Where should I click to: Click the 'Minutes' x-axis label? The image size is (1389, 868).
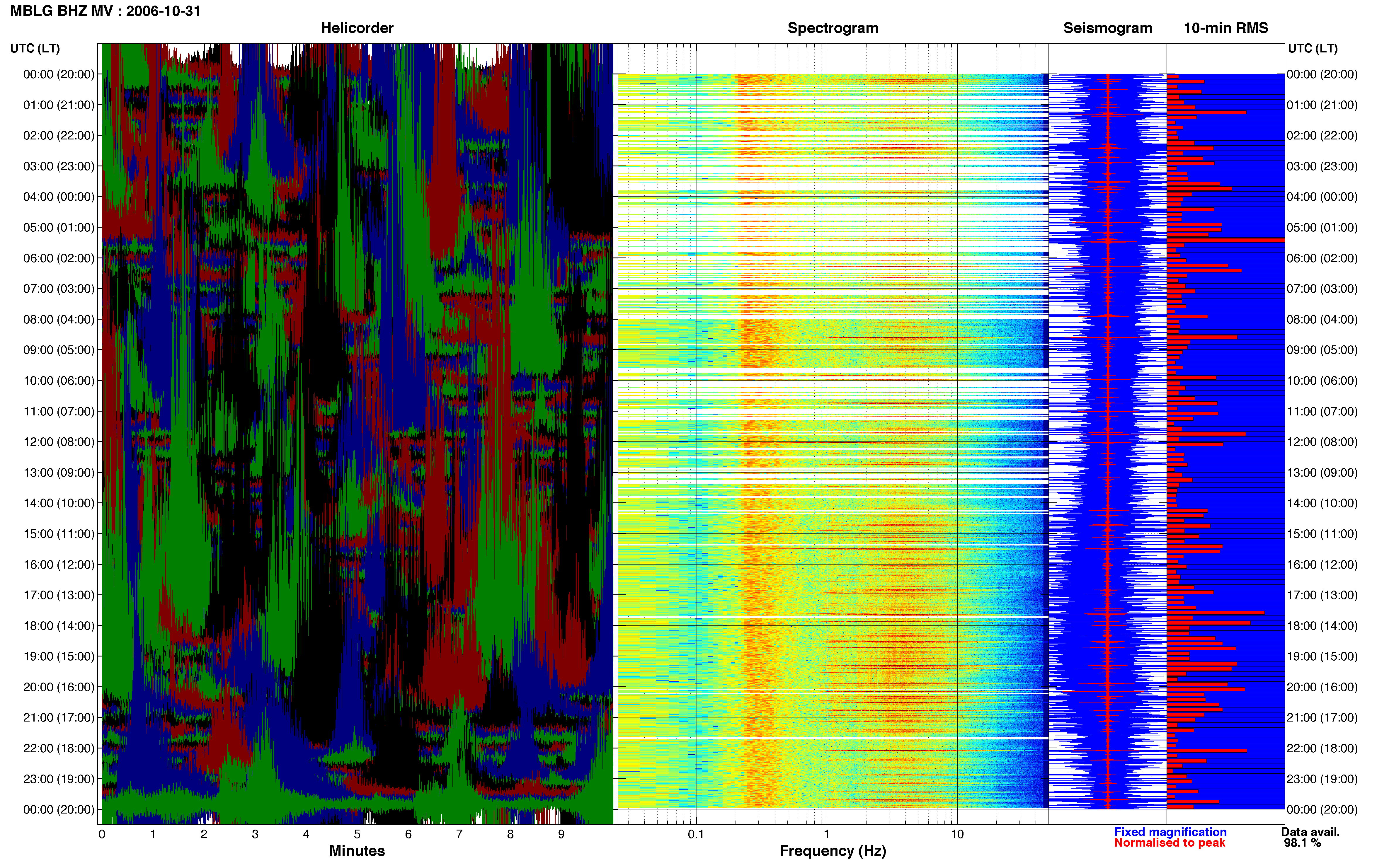[x=357, y=851]
